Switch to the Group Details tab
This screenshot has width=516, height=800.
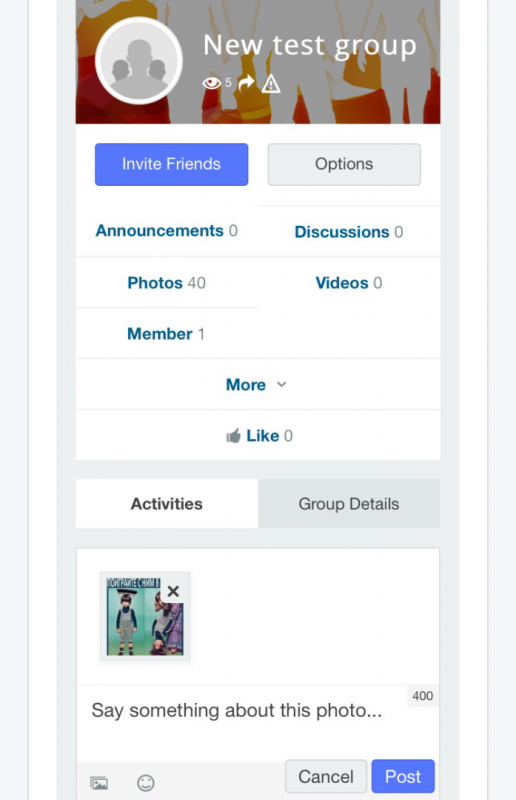[x=349, y=504]
